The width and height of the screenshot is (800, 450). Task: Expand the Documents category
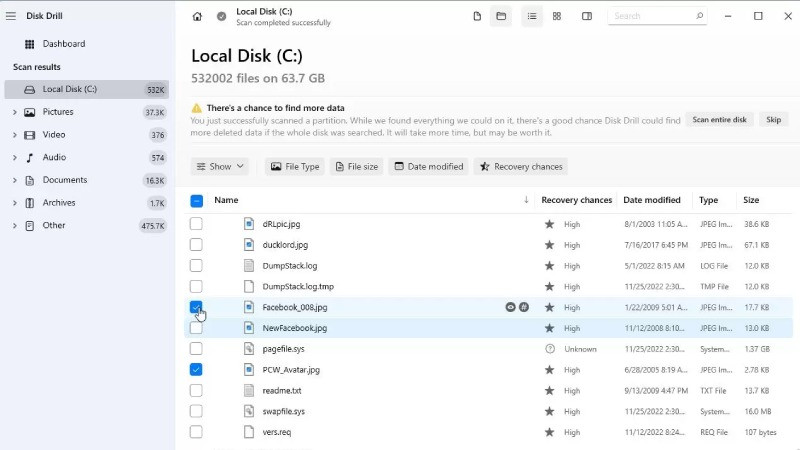14,180
